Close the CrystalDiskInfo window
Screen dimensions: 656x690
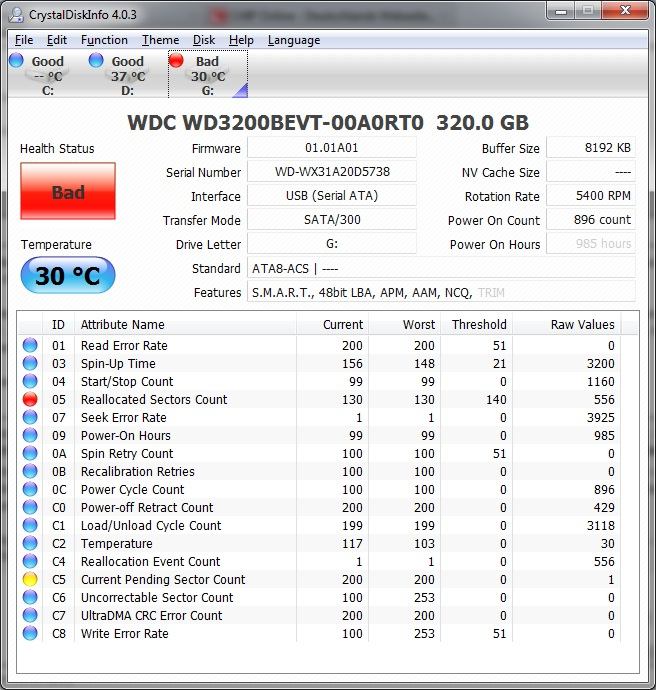625,11
